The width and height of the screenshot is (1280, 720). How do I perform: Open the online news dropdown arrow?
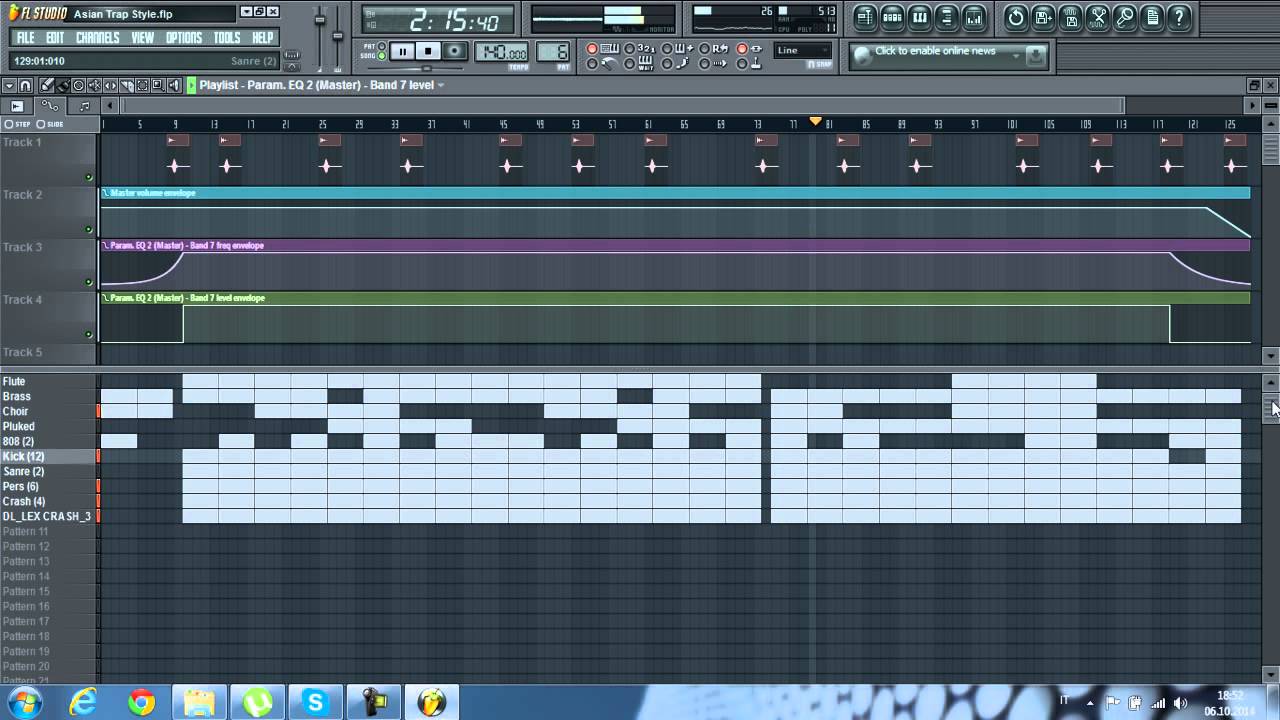[1016, 56]
